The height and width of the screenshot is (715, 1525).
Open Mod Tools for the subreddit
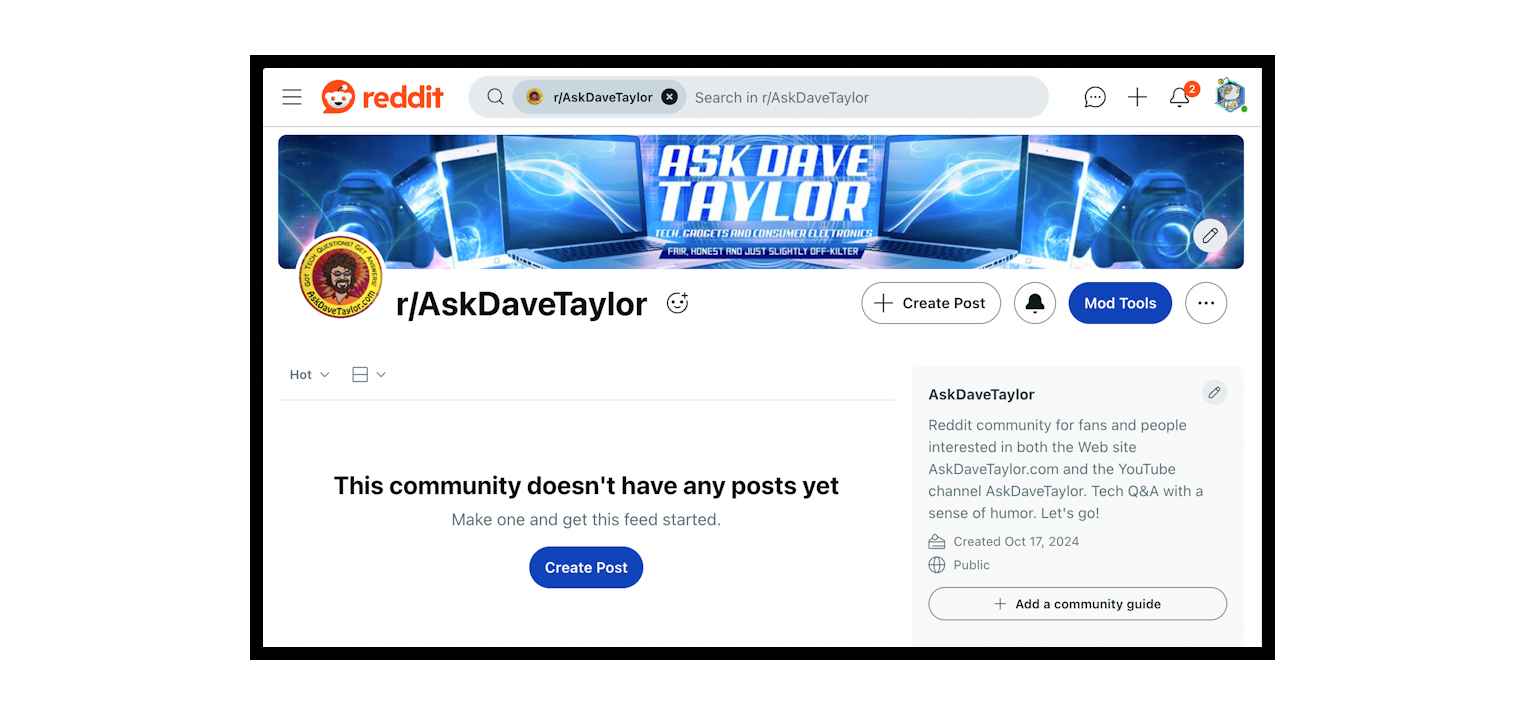pyautogui.click(x=1120, y=302)
